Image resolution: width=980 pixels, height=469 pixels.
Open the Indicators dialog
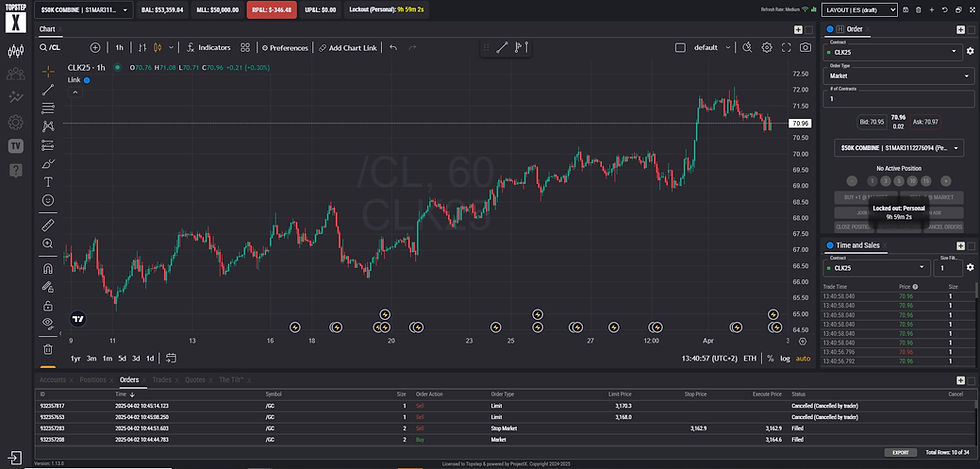click(209, 48)
